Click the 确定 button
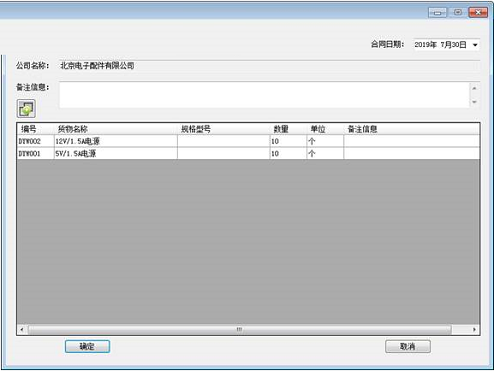Viewport: 500px width, 371px height. tap(87, 346)
